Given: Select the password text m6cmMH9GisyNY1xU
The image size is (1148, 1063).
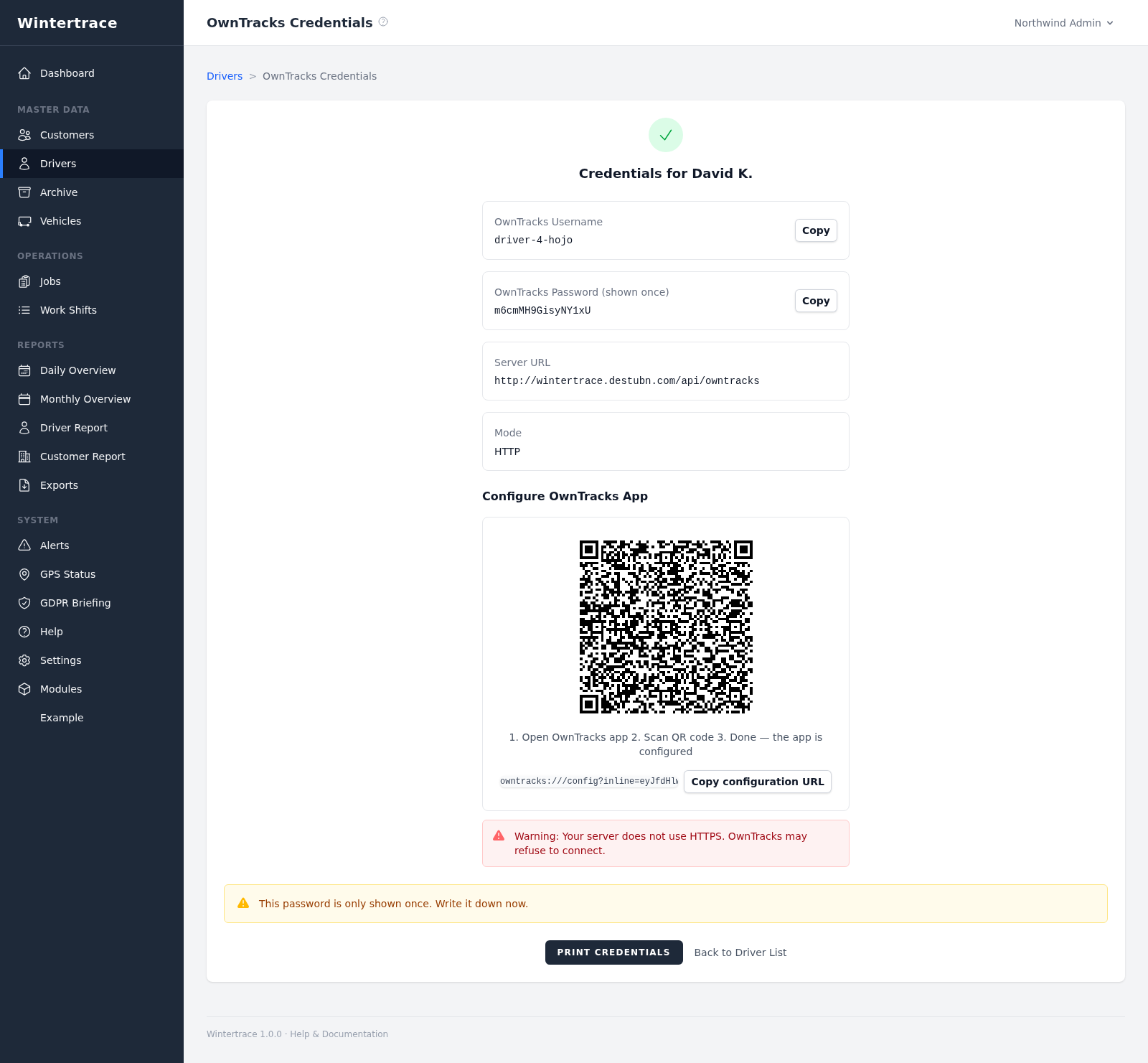Looking at the screenshot, I should point(542,311).
